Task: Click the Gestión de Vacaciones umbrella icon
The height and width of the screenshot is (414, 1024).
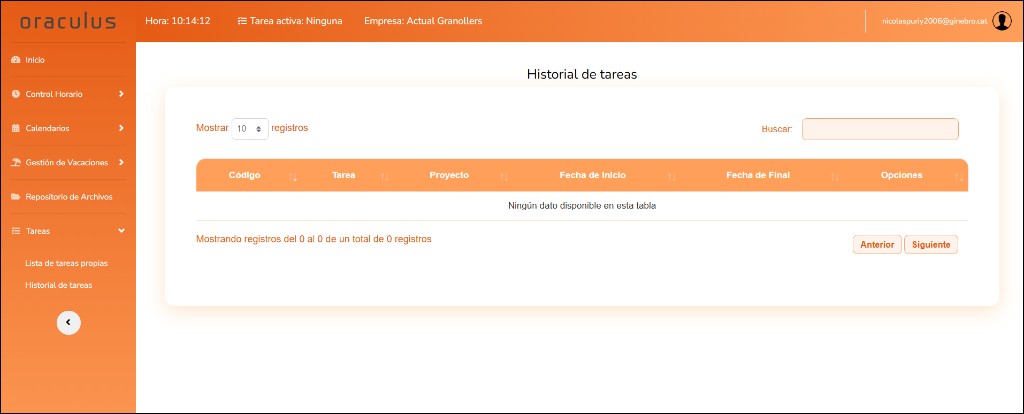Action: (x=16, y=163)
